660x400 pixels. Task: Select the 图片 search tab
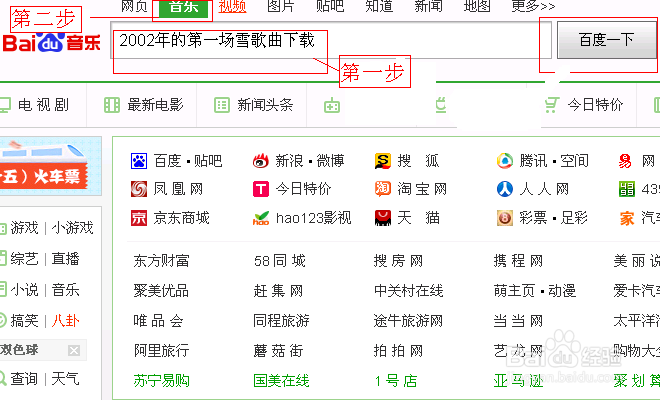281,6
